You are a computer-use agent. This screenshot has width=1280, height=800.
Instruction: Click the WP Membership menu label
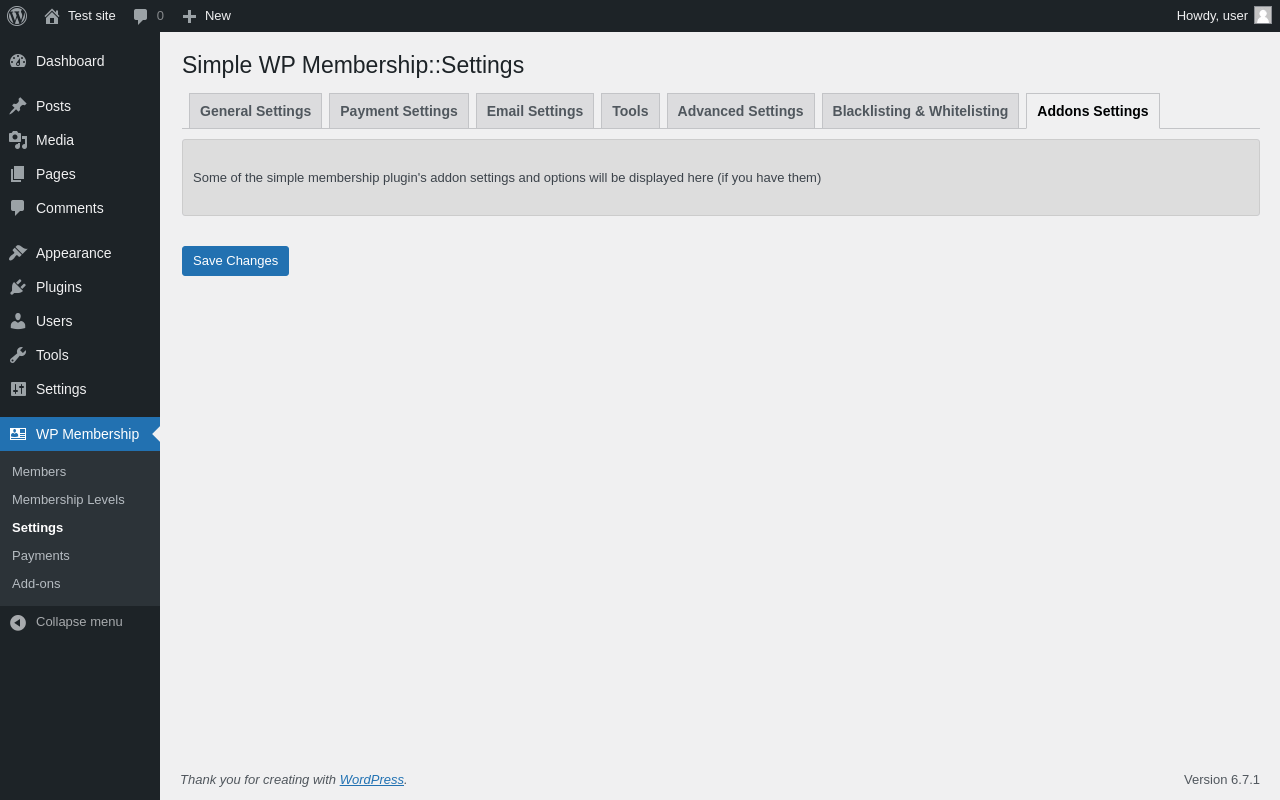(88, 434)
